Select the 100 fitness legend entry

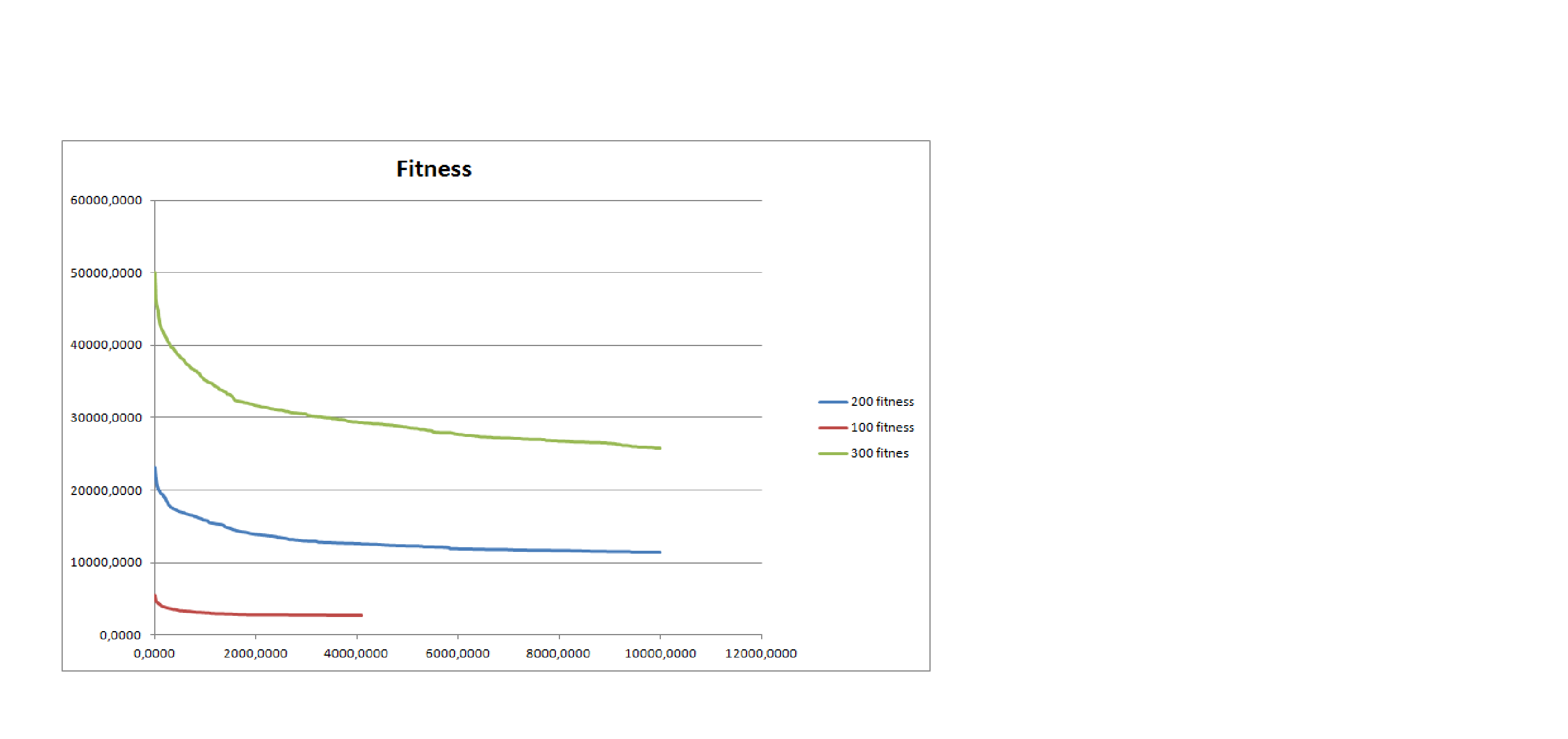coord(881,428)
